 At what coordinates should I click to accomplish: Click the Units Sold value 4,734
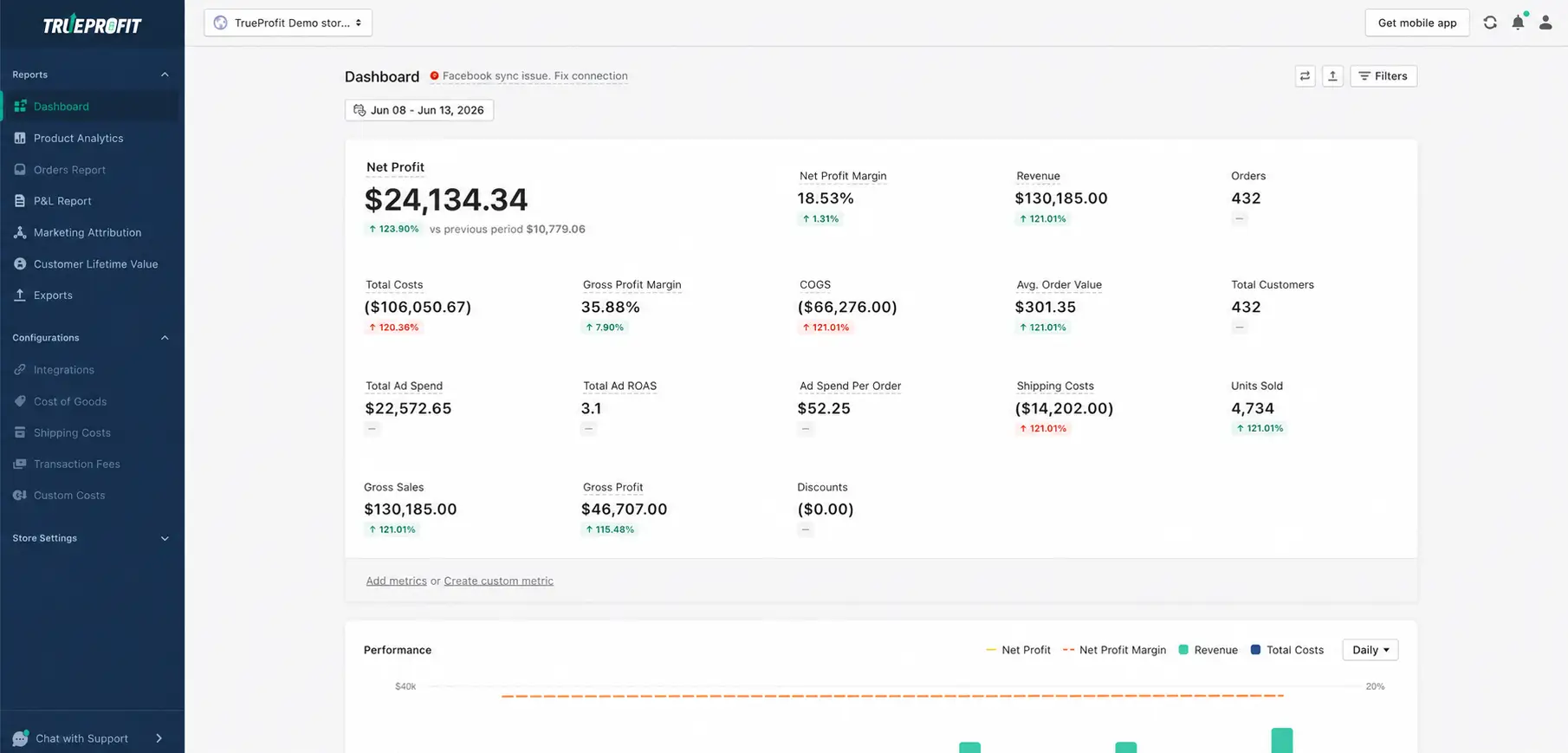[x=1253, y=408]
